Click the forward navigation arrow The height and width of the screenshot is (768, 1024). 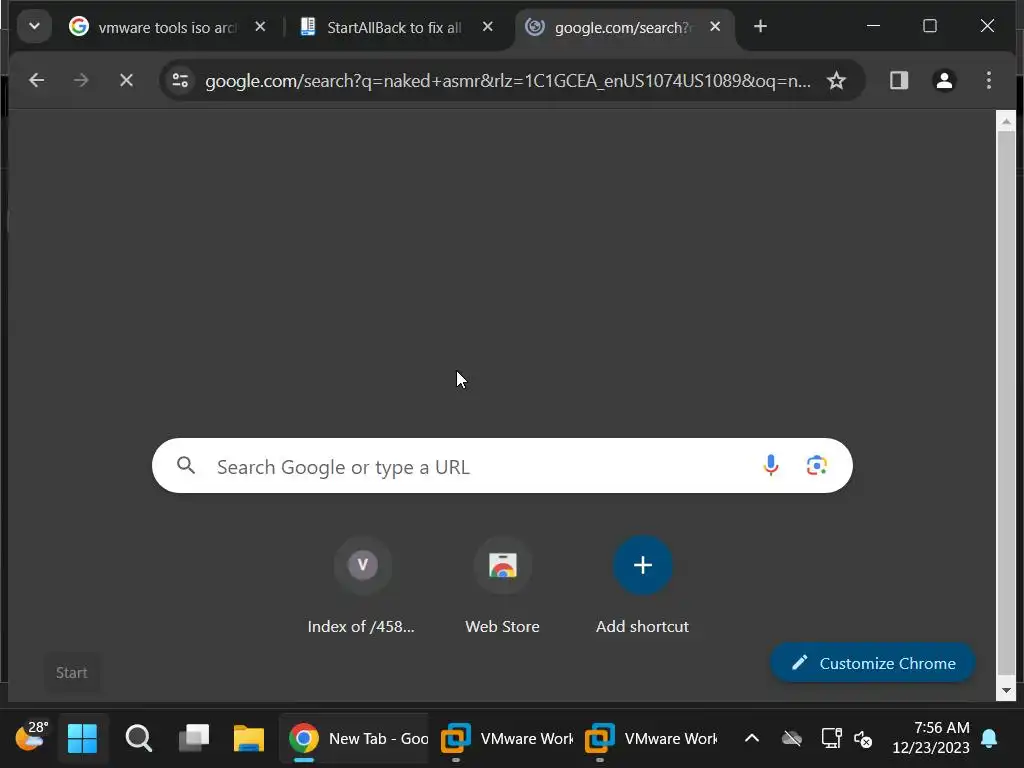[81, 80]
